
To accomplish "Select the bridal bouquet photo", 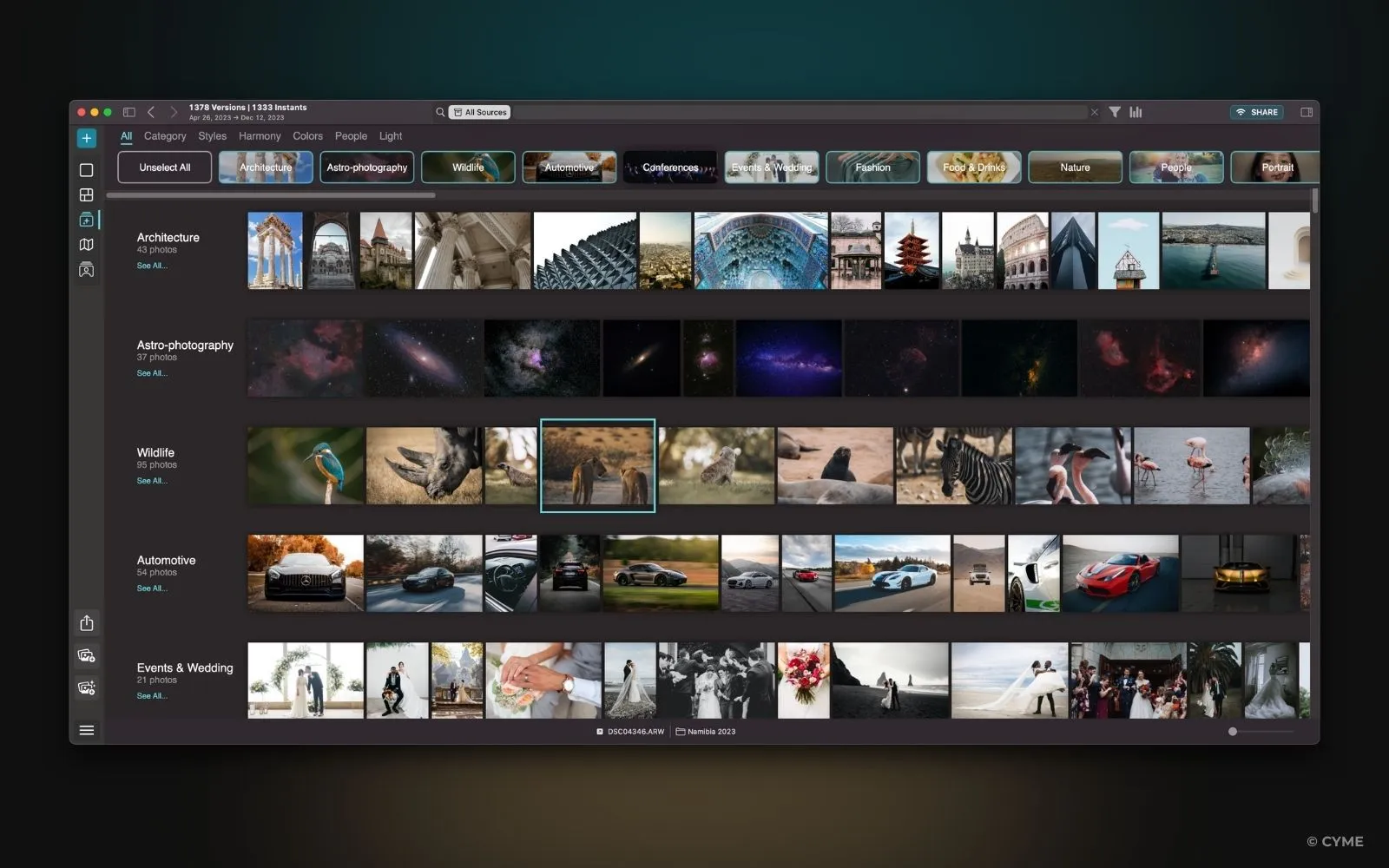I will click(804, 681).
